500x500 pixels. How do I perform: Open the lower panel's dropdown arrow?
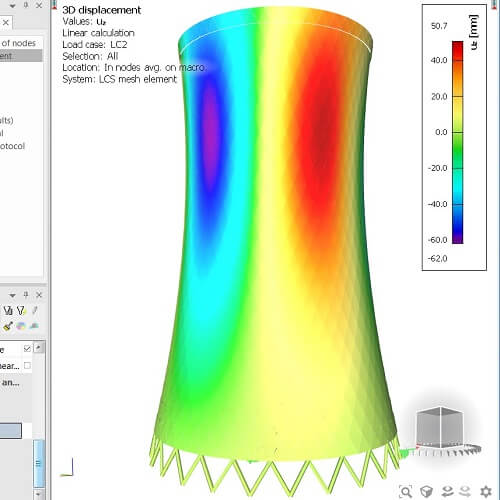click(x=12, y=295)
